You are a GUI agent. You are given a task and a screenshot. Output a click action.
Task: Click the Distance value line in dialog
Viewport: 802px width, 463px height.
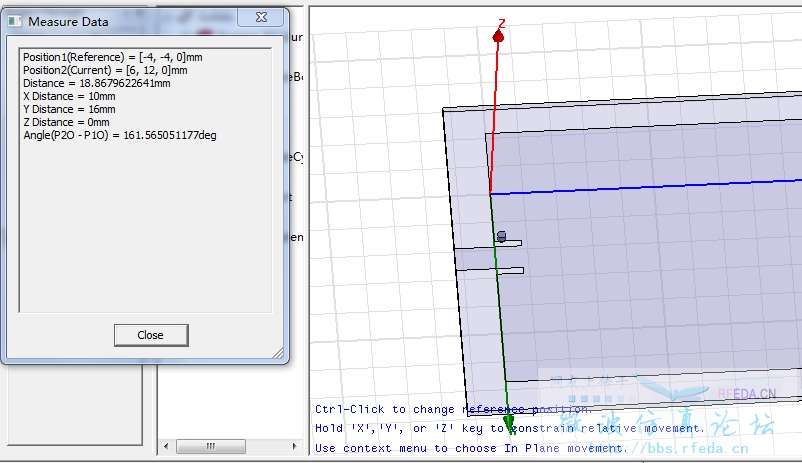[96, 83]
